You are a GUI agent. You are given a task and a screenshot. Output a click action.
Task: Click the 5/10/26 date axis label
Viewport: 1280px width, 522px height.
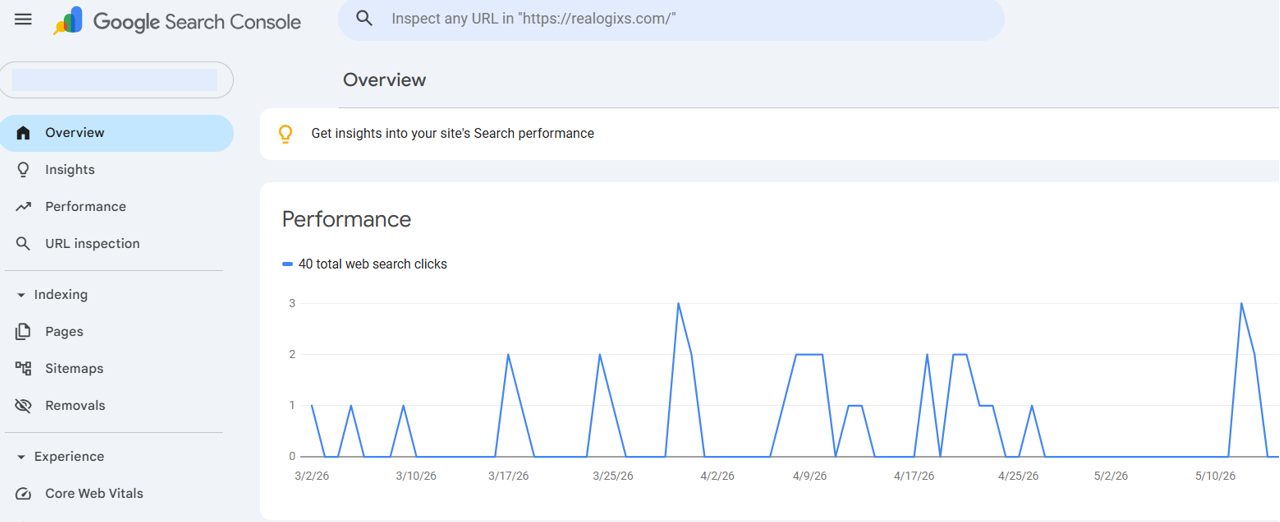(1215, 476)
